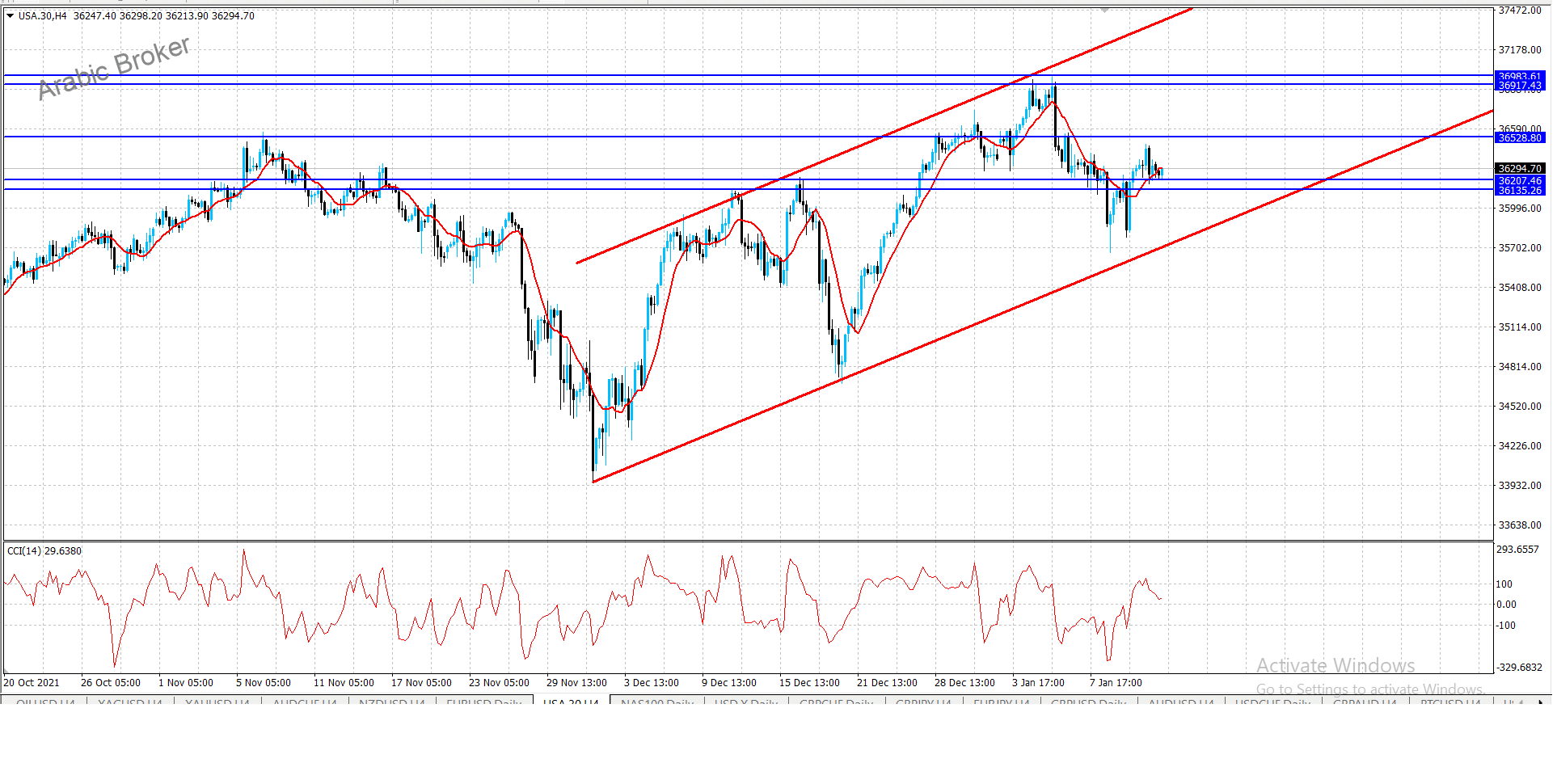1557x784 pixels.
Task: Select the BTCUSD H4 chart tab
Action: 1450,702
